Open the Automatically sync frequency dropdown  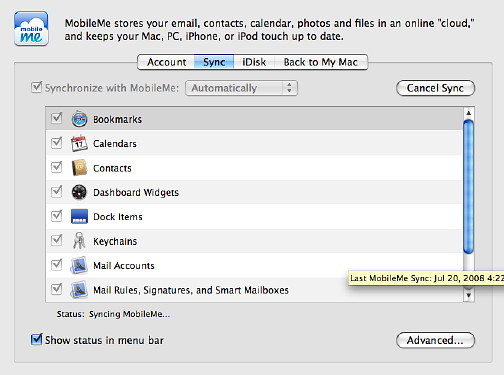[x=241, y=88]
